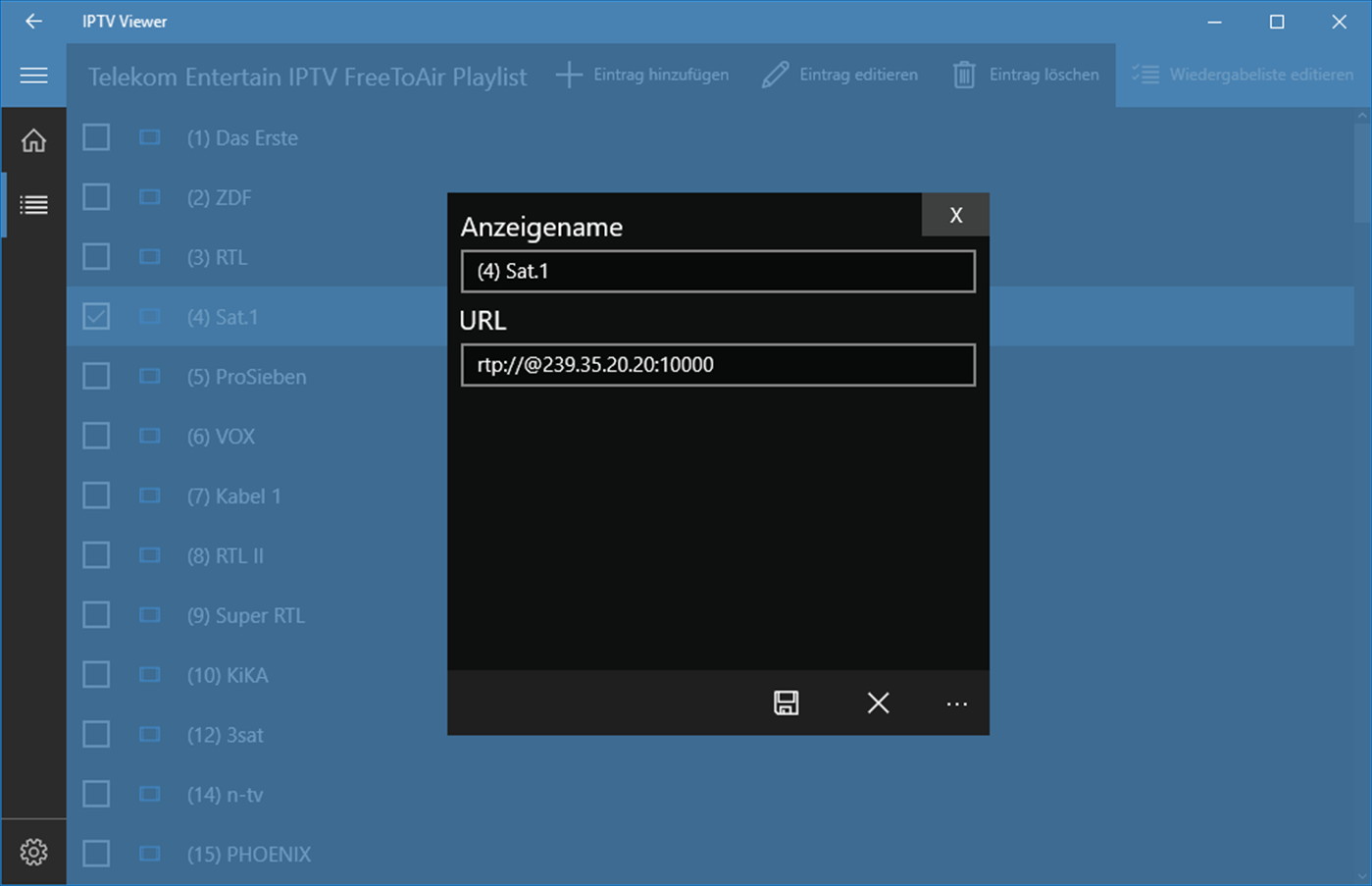1372x886 pixels.
Task: Click the TV icon beside Kabel 1
Action: (x=149, y=495)
